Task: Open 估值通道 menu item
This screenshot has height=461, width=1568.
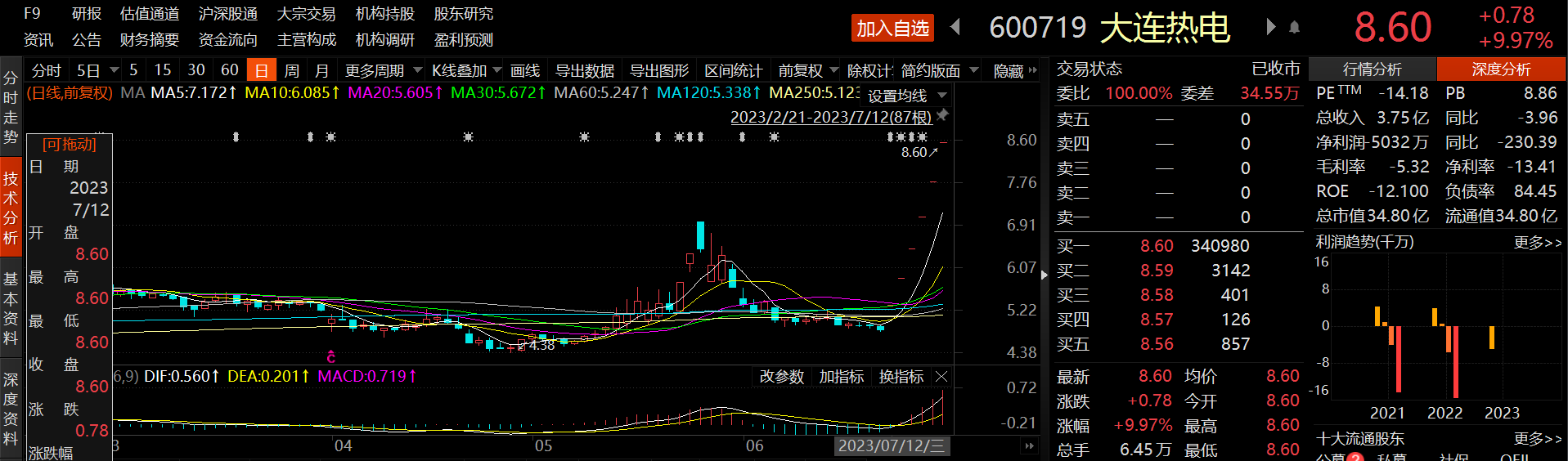Action: point(150,14)
